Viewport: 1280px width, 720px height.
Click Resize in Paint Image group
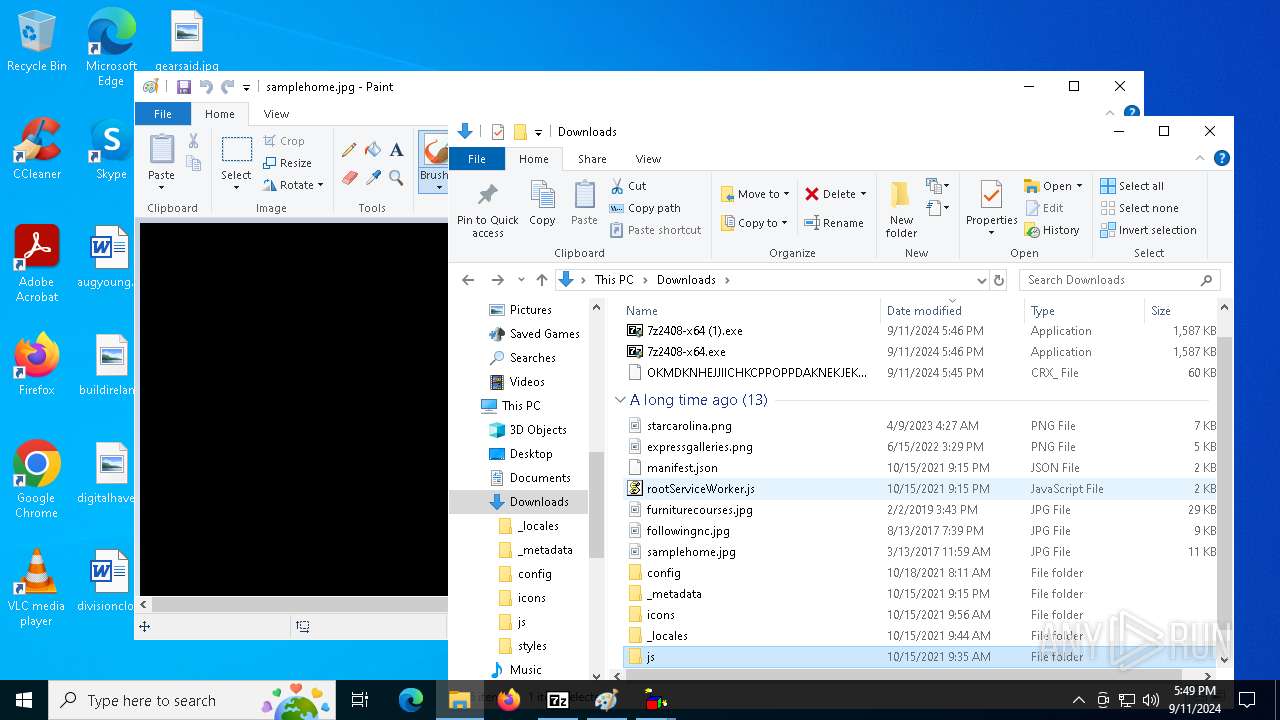(287, 163)
